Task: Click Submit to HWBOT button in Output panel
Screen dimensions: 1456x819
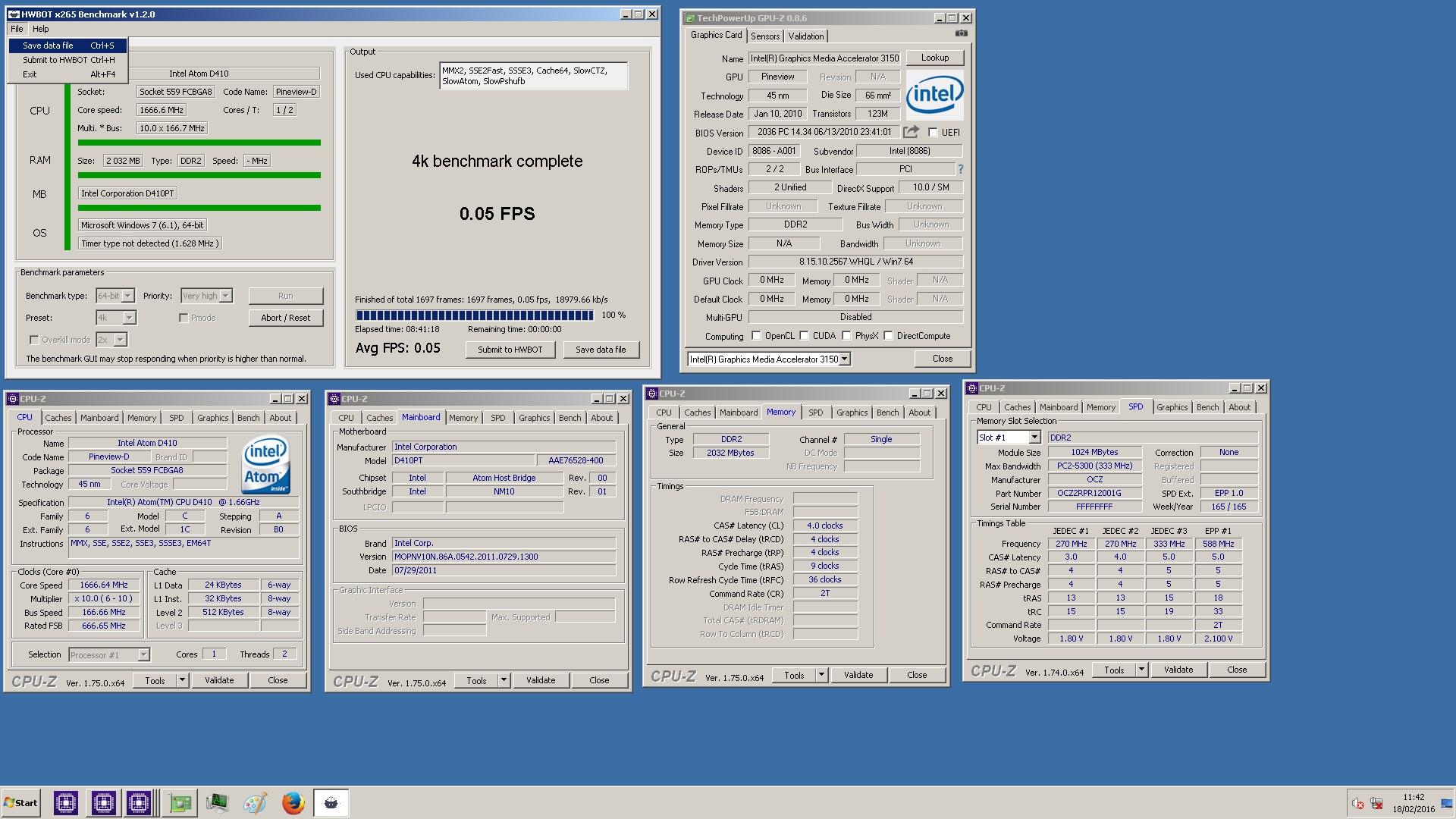Action: (510, 350)
